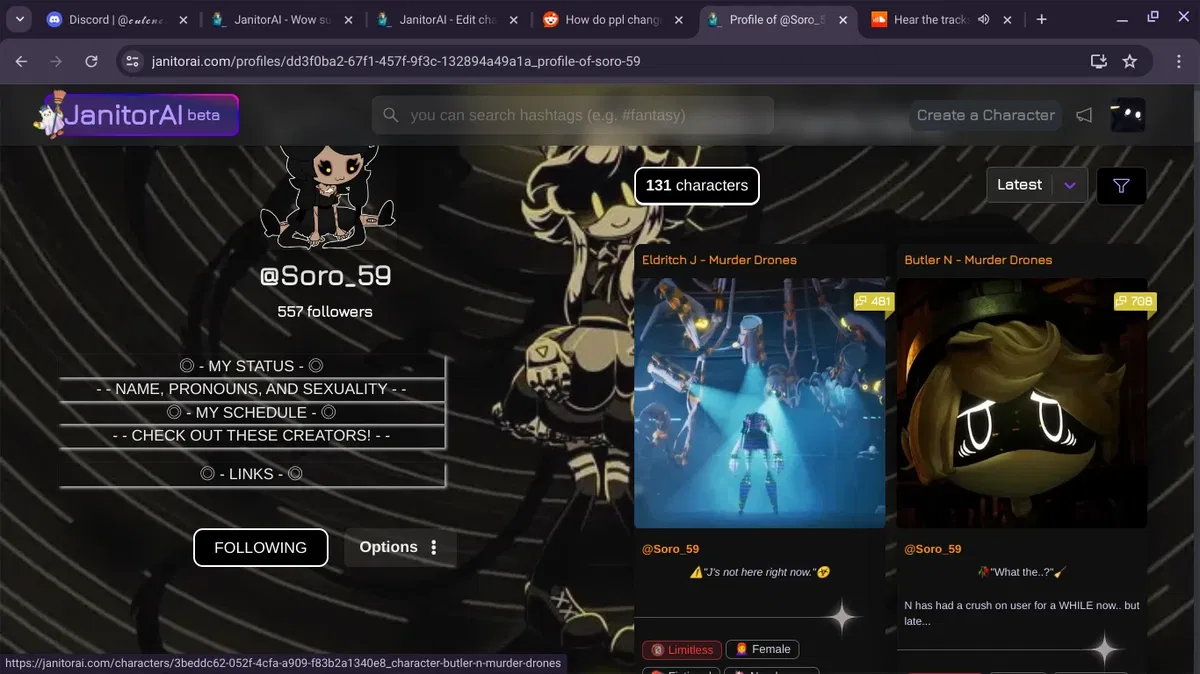Reload the page with the refresh icon
The width and height of the screenshot is (1200, 674).
(91, 61)
